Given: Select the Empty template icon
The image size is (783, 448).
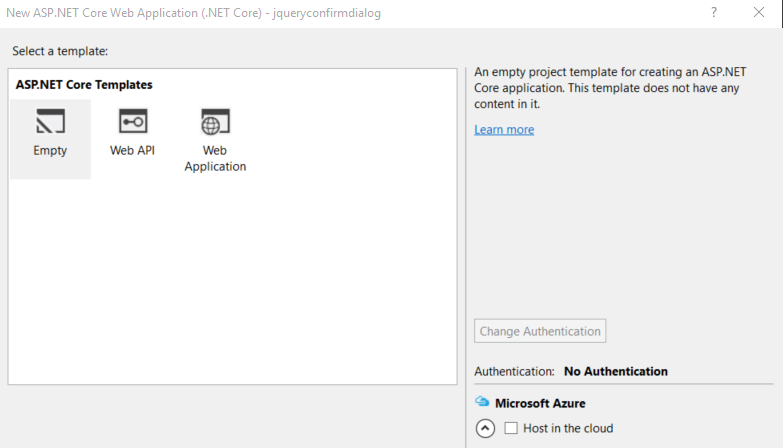Looking at the screenshot, I should (50, 121).
